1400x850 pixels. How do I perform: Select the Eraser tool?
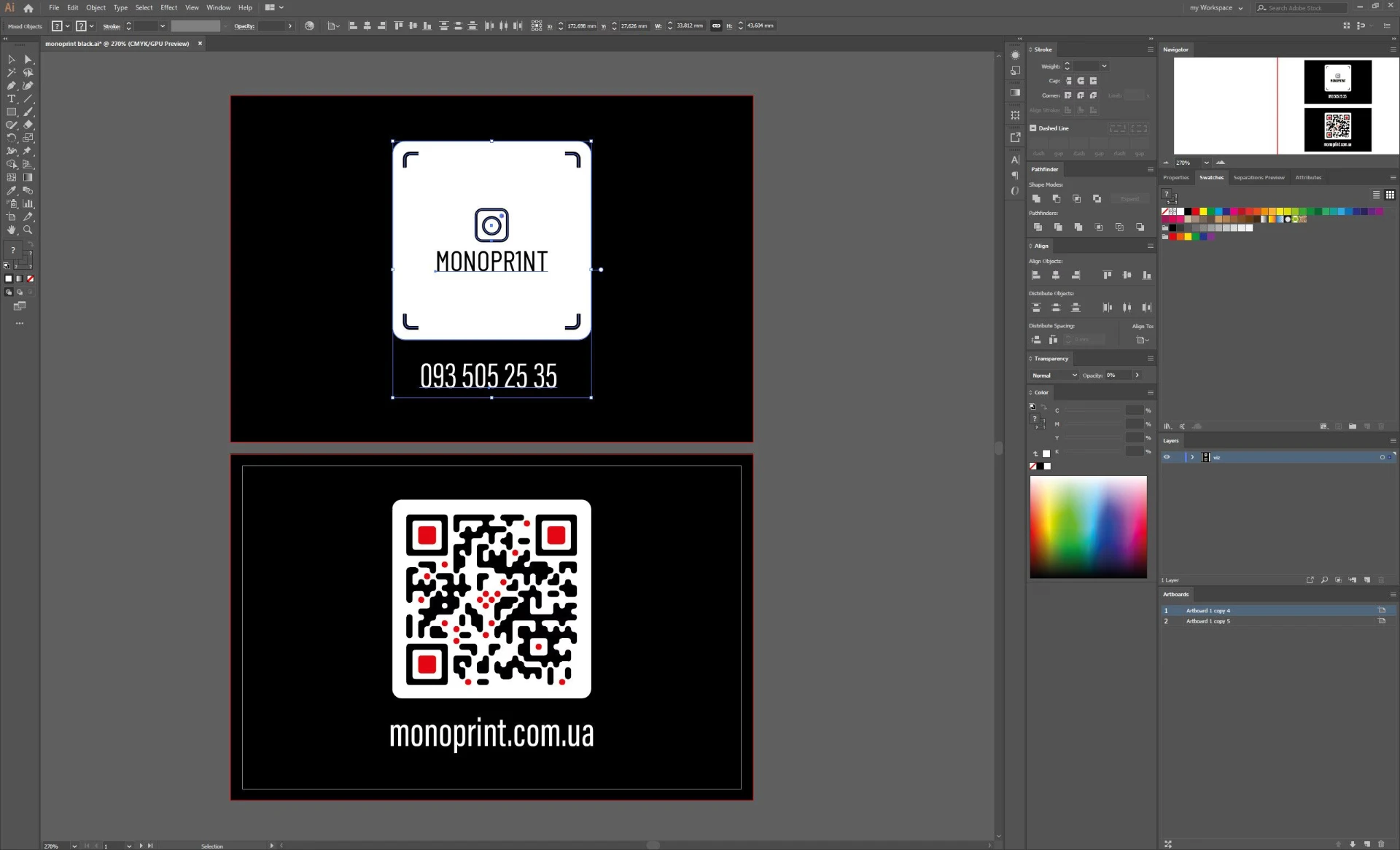click(28, 125)
